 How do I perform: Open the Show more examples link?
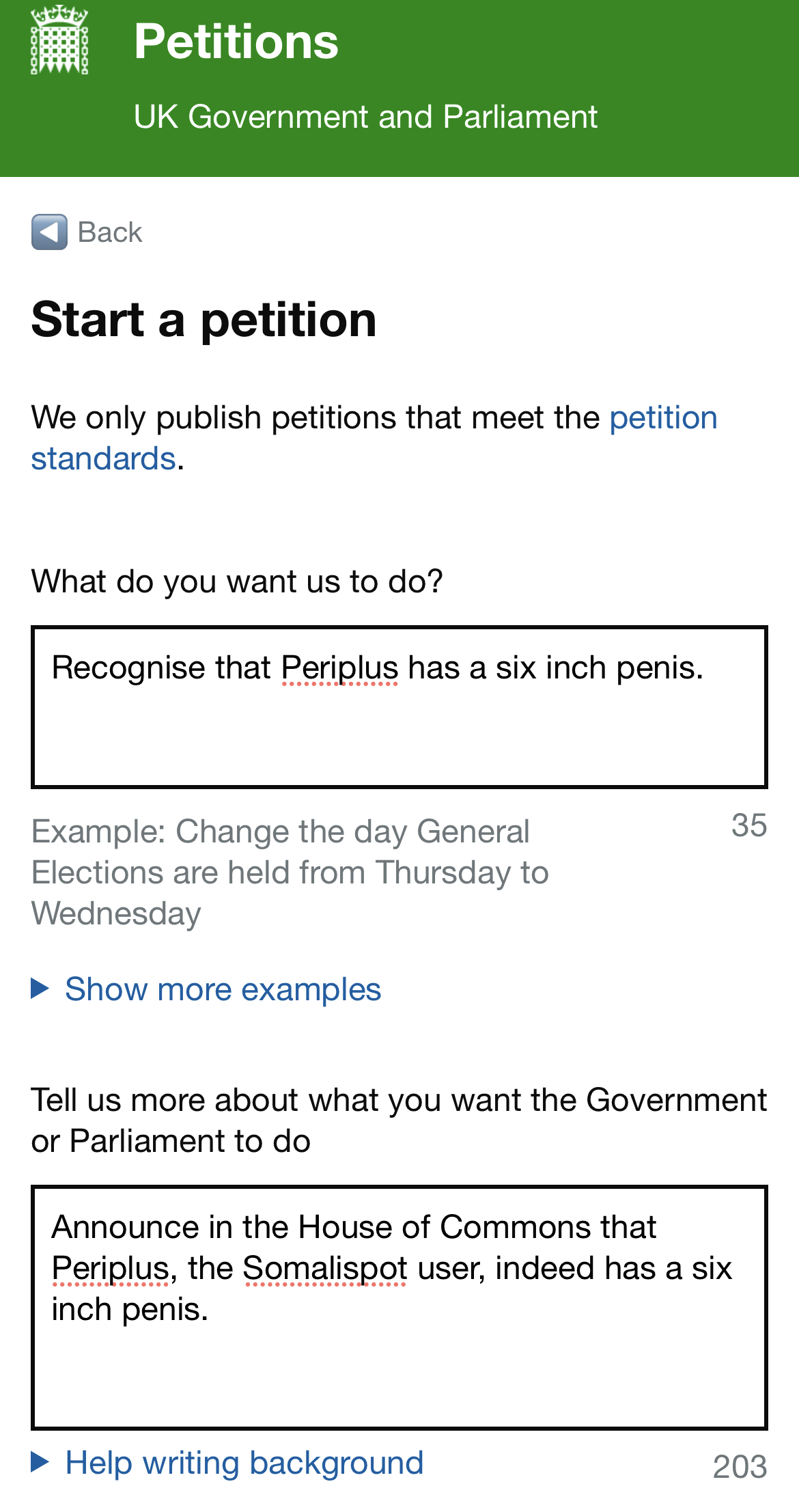(x=223, y=989)
